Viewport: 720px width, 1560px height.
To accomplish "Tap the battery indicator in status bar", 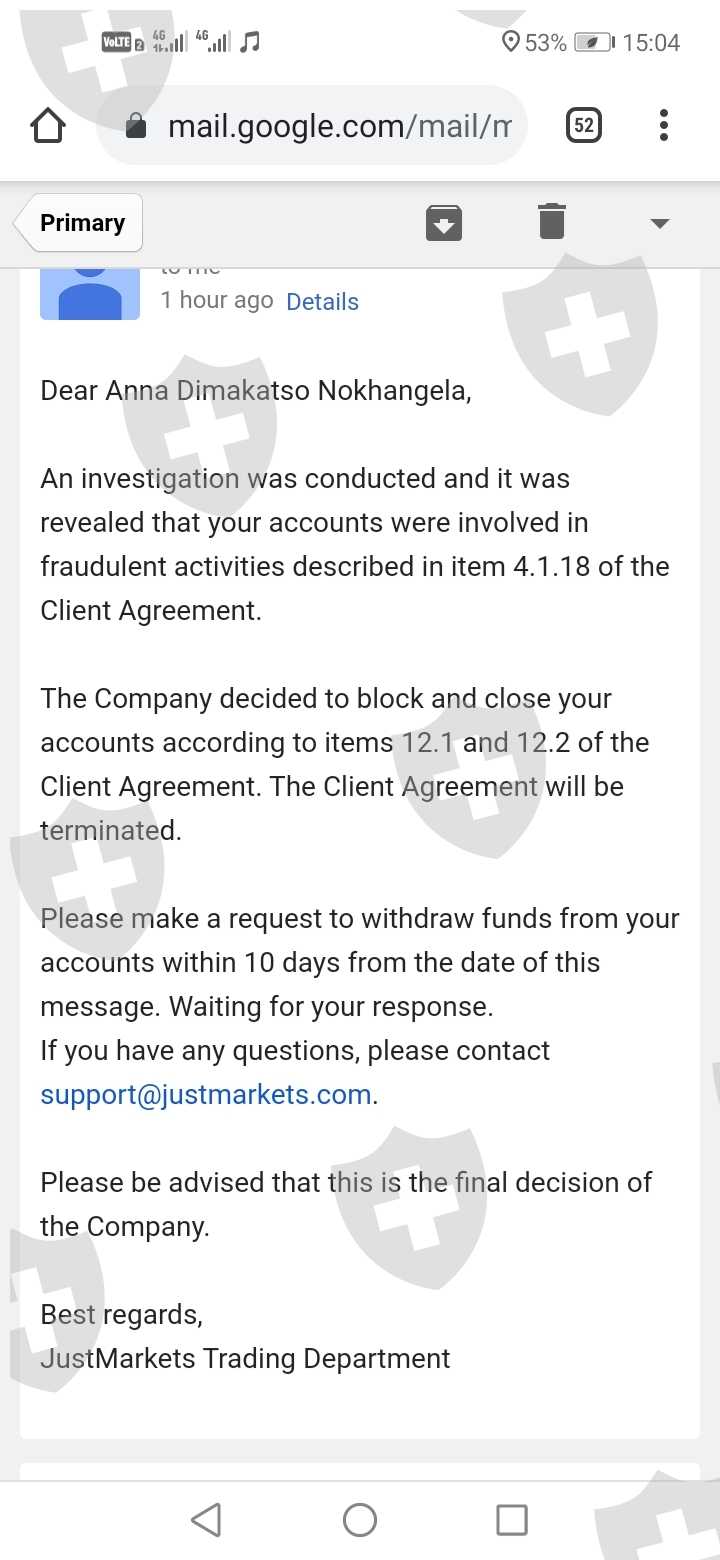I will coord(593,43).
